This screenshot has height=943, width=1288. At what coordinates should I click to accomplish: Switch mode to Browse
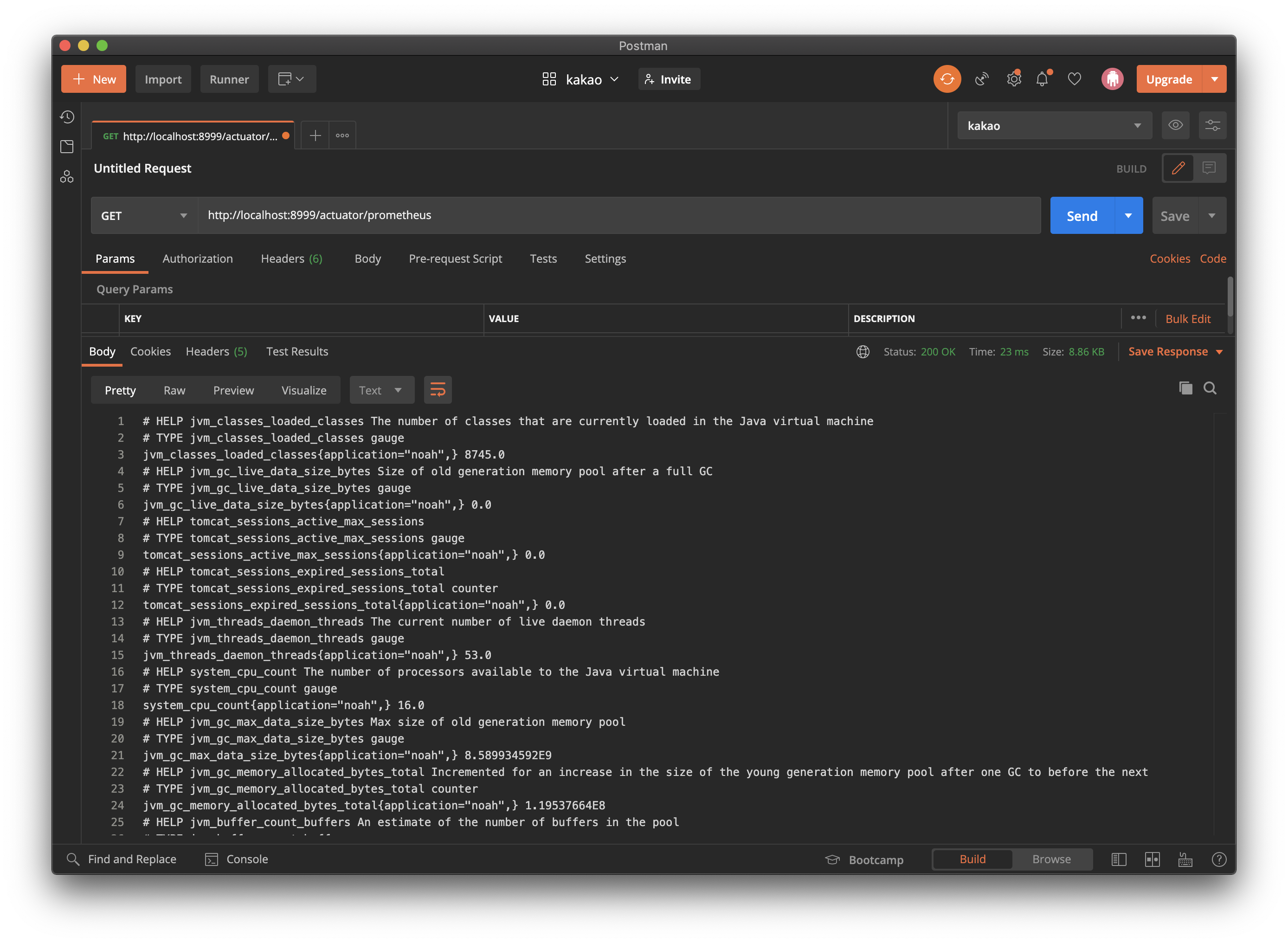pyautogui.click(x=1052, y=859)
